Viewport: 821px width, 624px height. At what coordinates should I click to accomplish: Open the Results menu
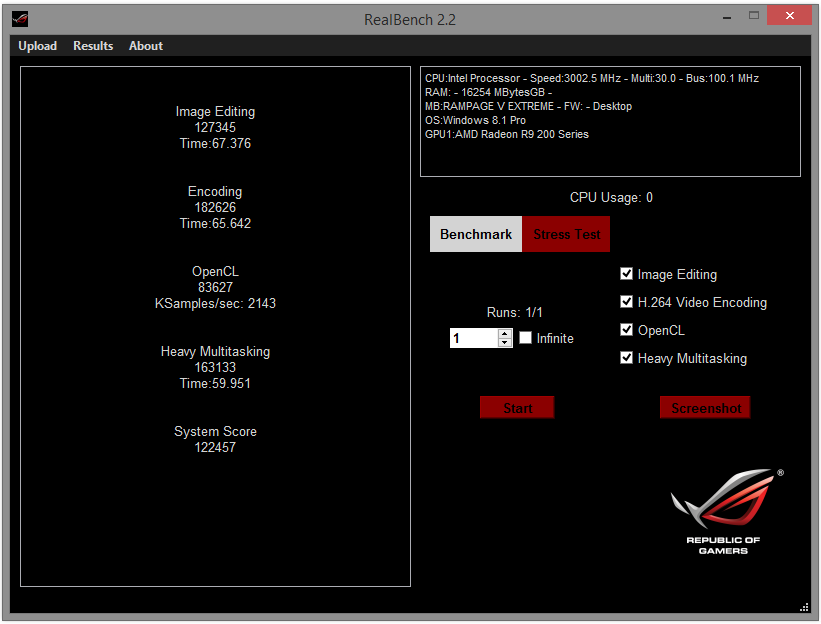click(x=93, y=46)
